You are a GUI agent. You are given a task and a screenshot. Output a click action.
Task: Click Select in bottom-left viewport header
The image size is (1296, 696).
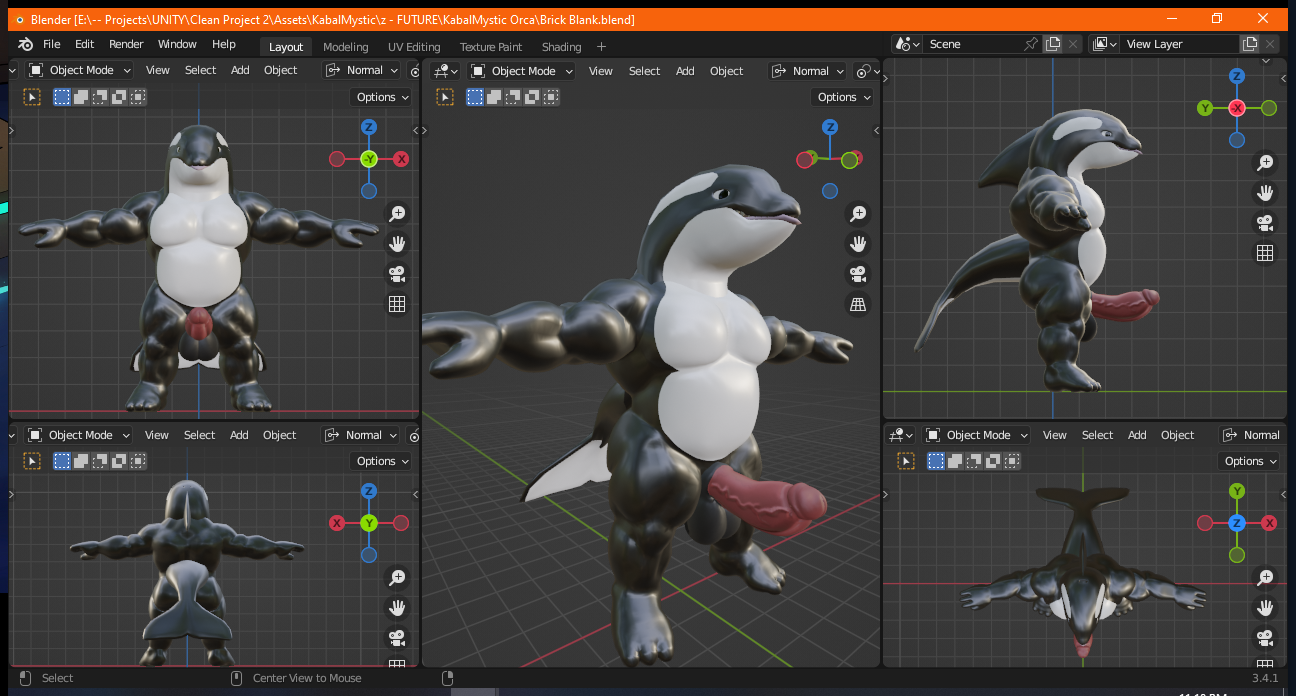click(x=199, y=435)
